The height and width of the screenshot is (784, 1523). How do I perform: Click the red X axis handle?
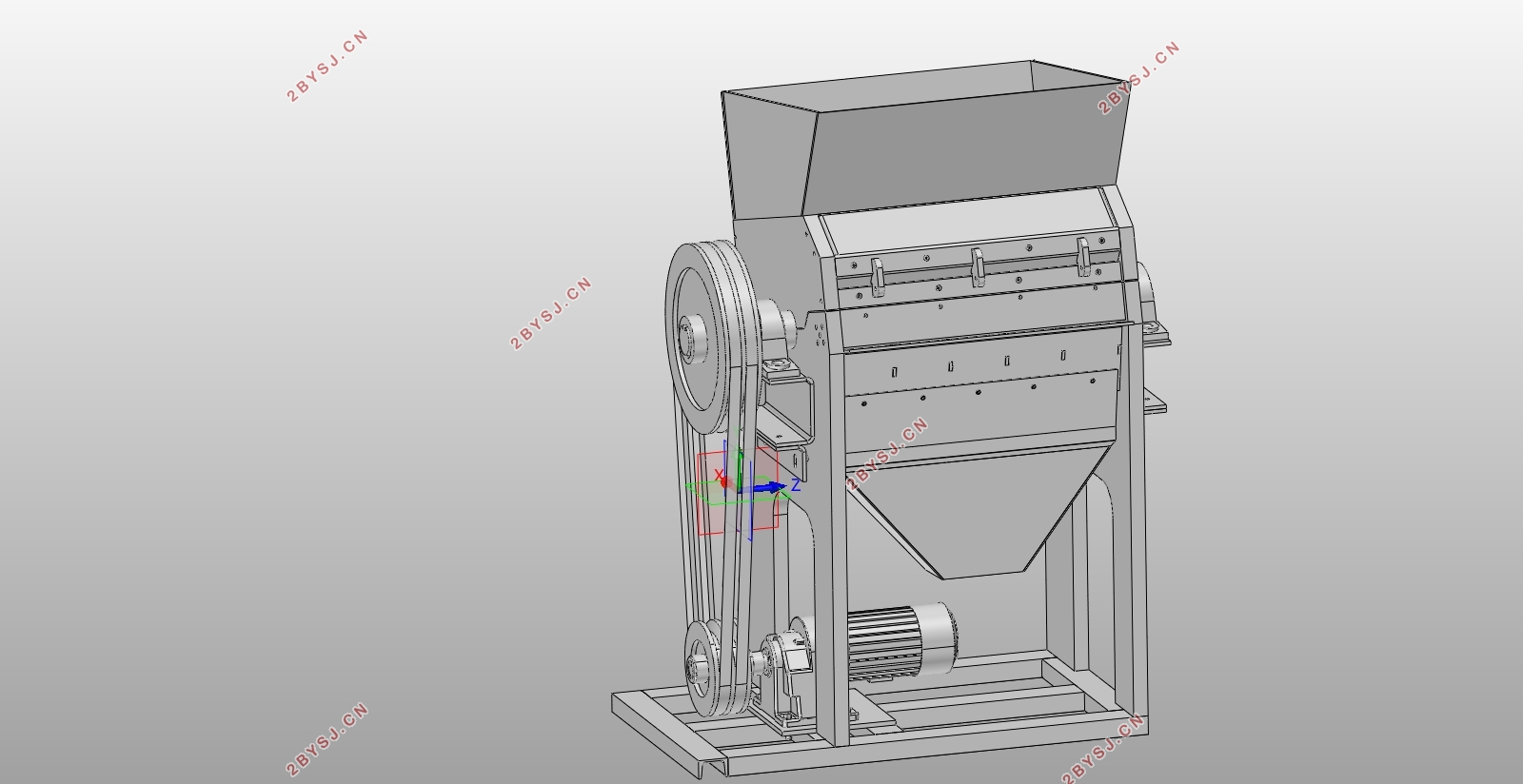[x=724, y=483]
